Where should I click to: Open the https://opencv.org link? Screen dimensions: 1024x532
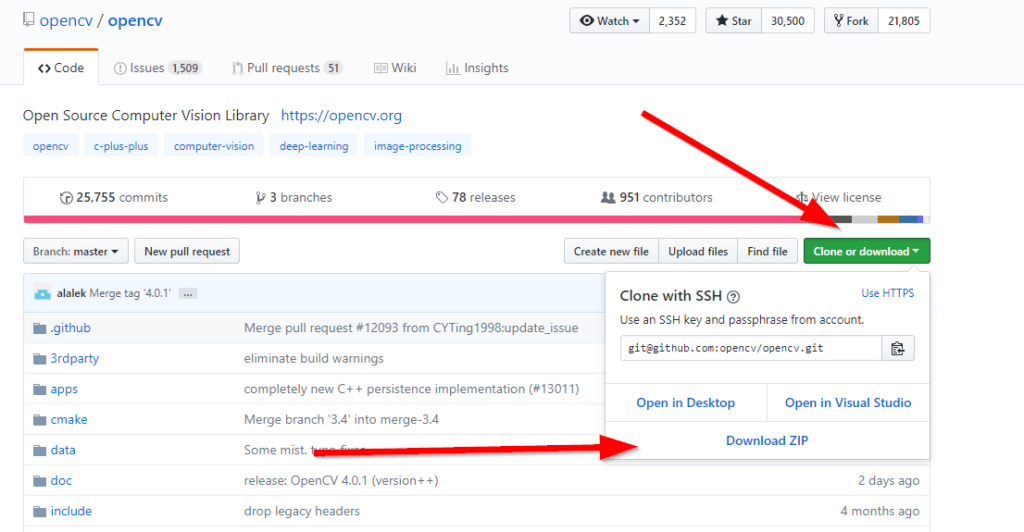point(342,116)
